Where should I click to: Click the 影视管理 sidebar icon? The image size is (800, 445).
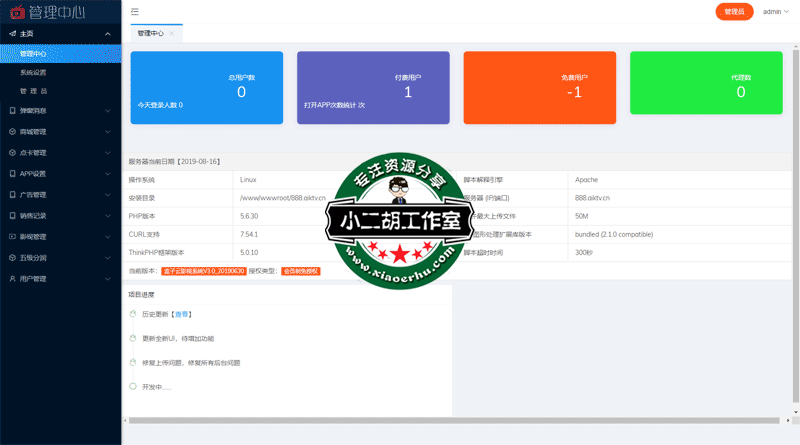click(10, 236)
